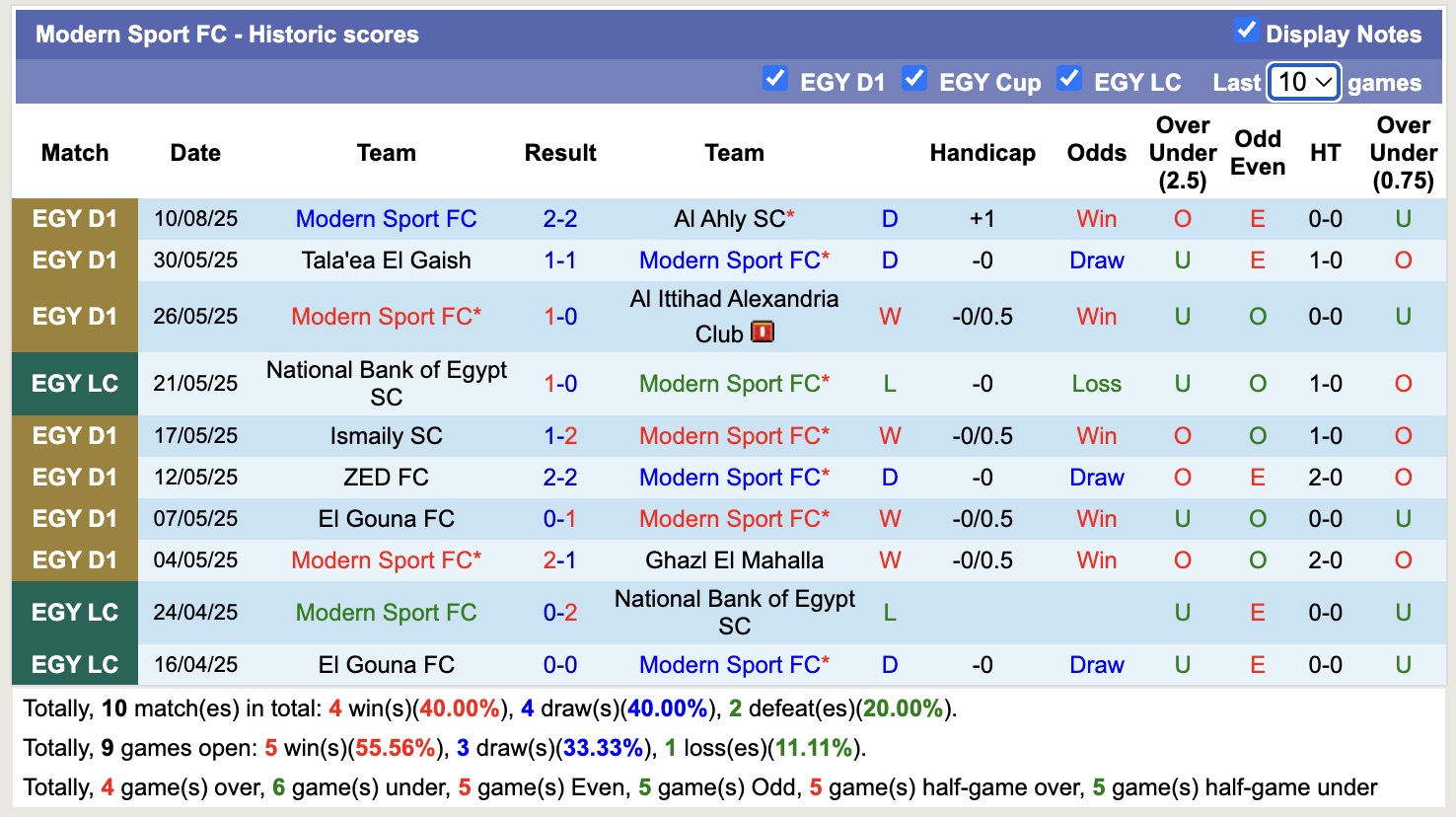Click Modern Sport FC in the 26/05/25 row

click(x=386, y=317)
